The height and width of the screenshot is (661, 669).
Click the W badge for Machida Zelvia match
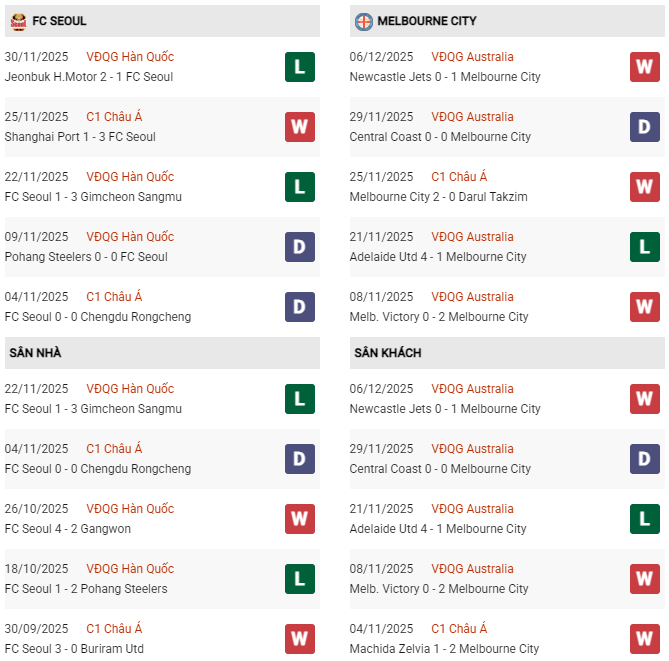pos(644,639)
